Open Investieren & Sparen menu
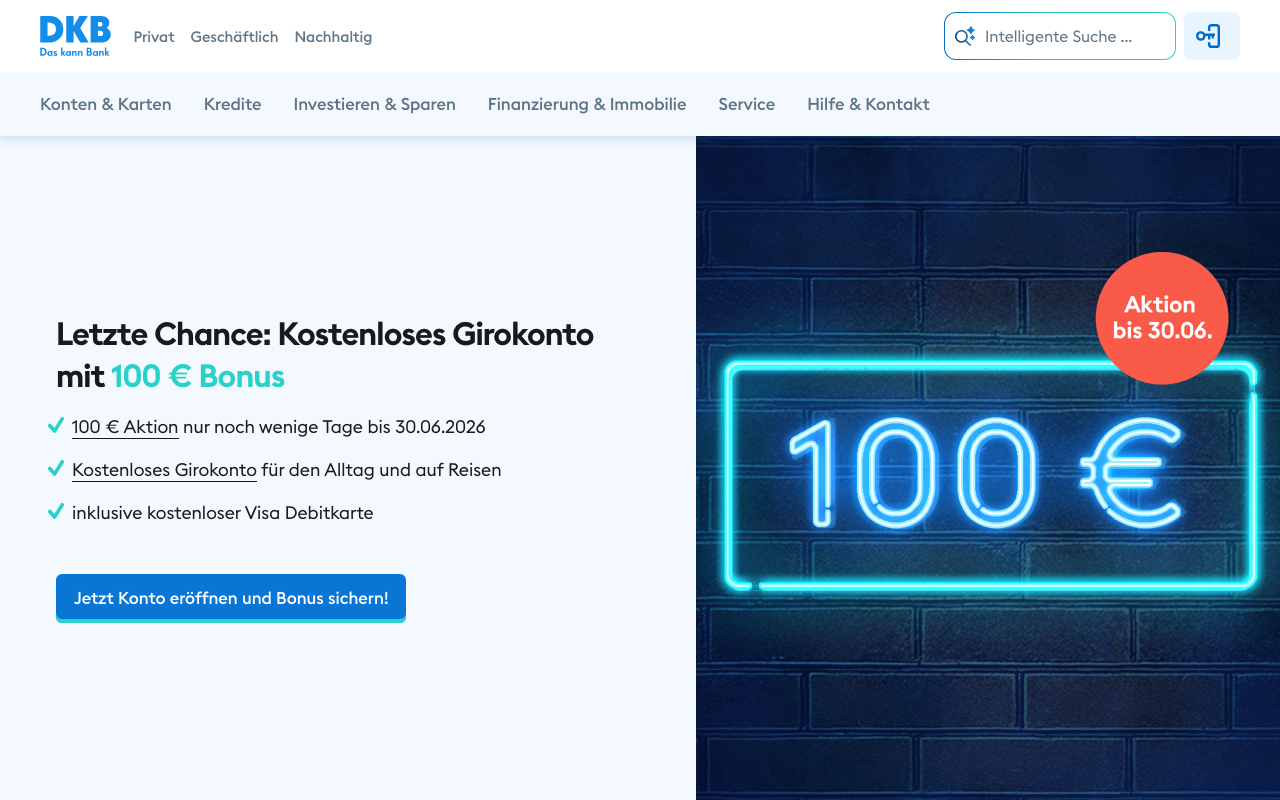This screenshot has height=800, width=1280. point(374,104)
